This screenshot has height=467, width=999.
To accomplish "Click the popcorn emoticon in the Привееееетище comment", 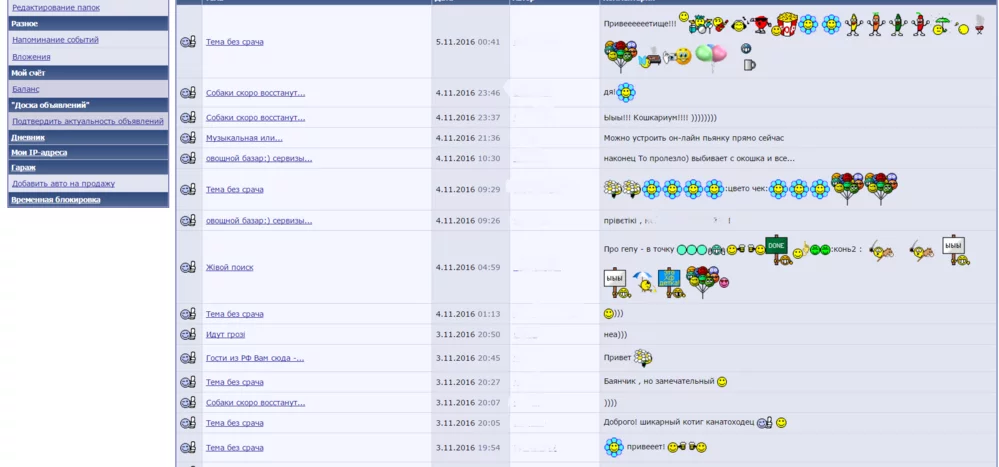I will coord(787,24).
